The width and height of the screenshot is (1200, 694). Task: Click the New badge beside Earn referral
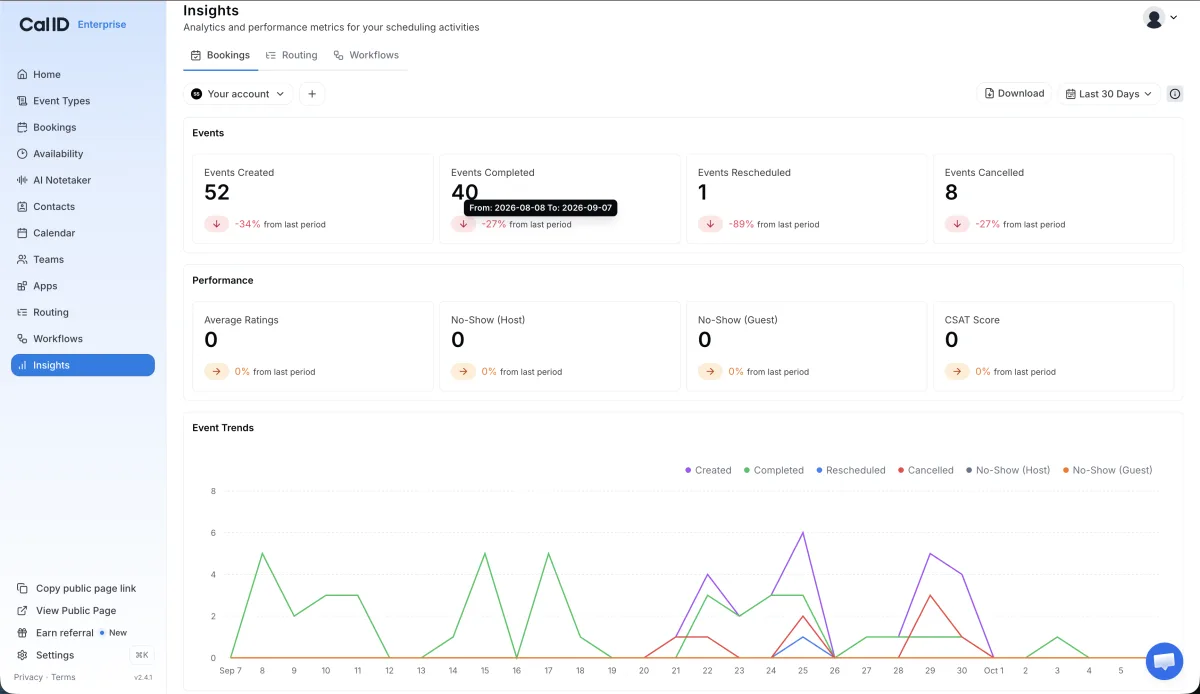[x=113, y=633]
